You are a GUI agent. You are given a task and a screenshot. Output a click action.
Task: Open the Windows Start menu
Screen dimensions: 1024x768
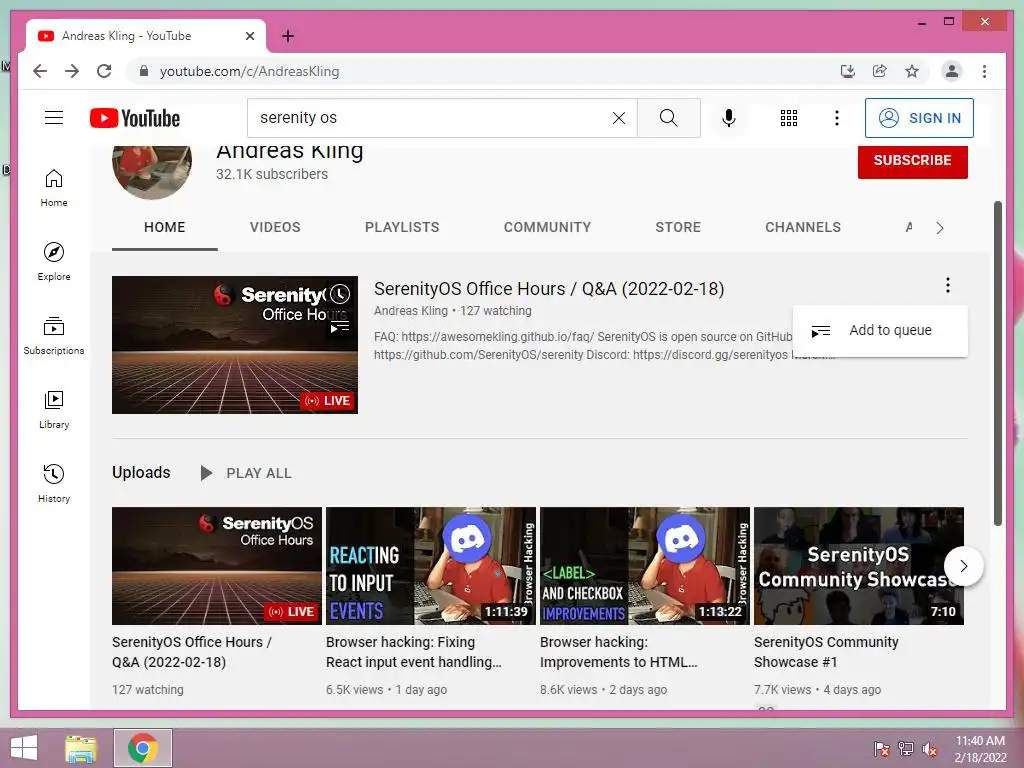[x=24, y=748]
